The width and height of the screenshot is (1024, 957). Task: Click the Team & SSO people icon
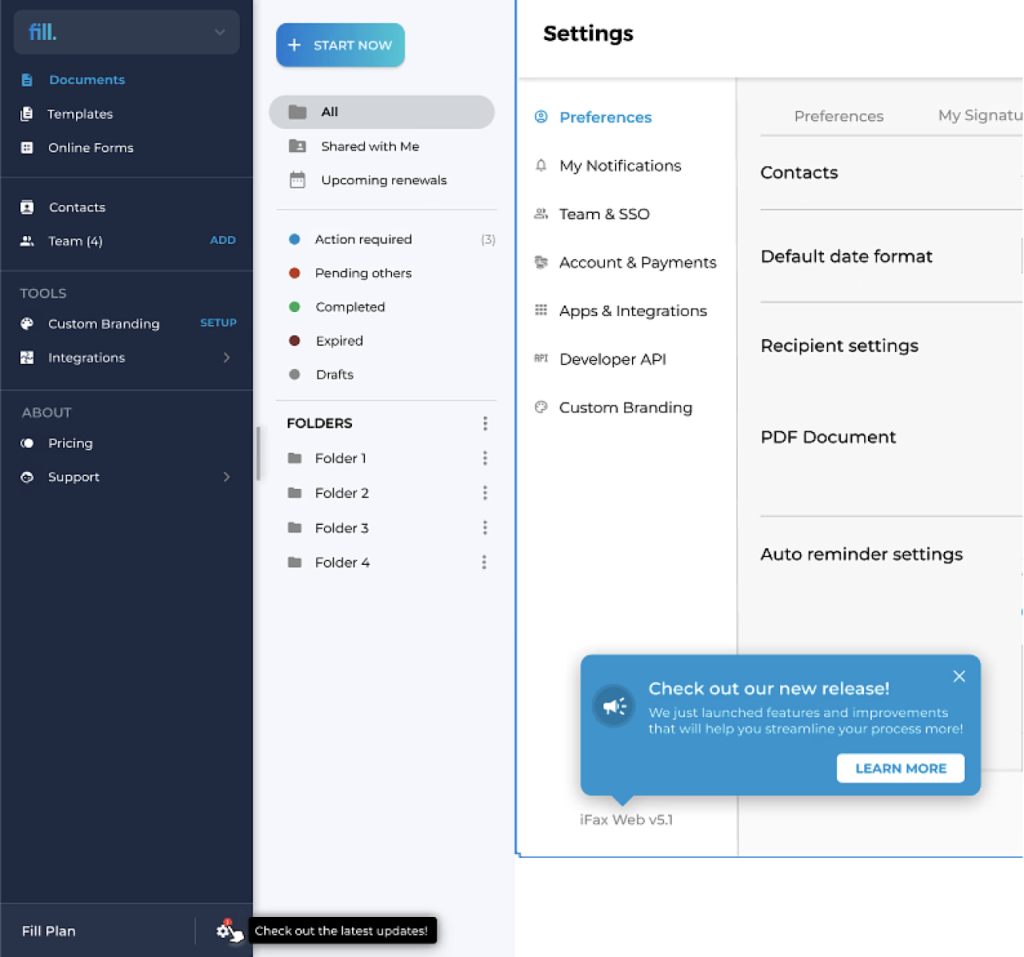[541, 214]
